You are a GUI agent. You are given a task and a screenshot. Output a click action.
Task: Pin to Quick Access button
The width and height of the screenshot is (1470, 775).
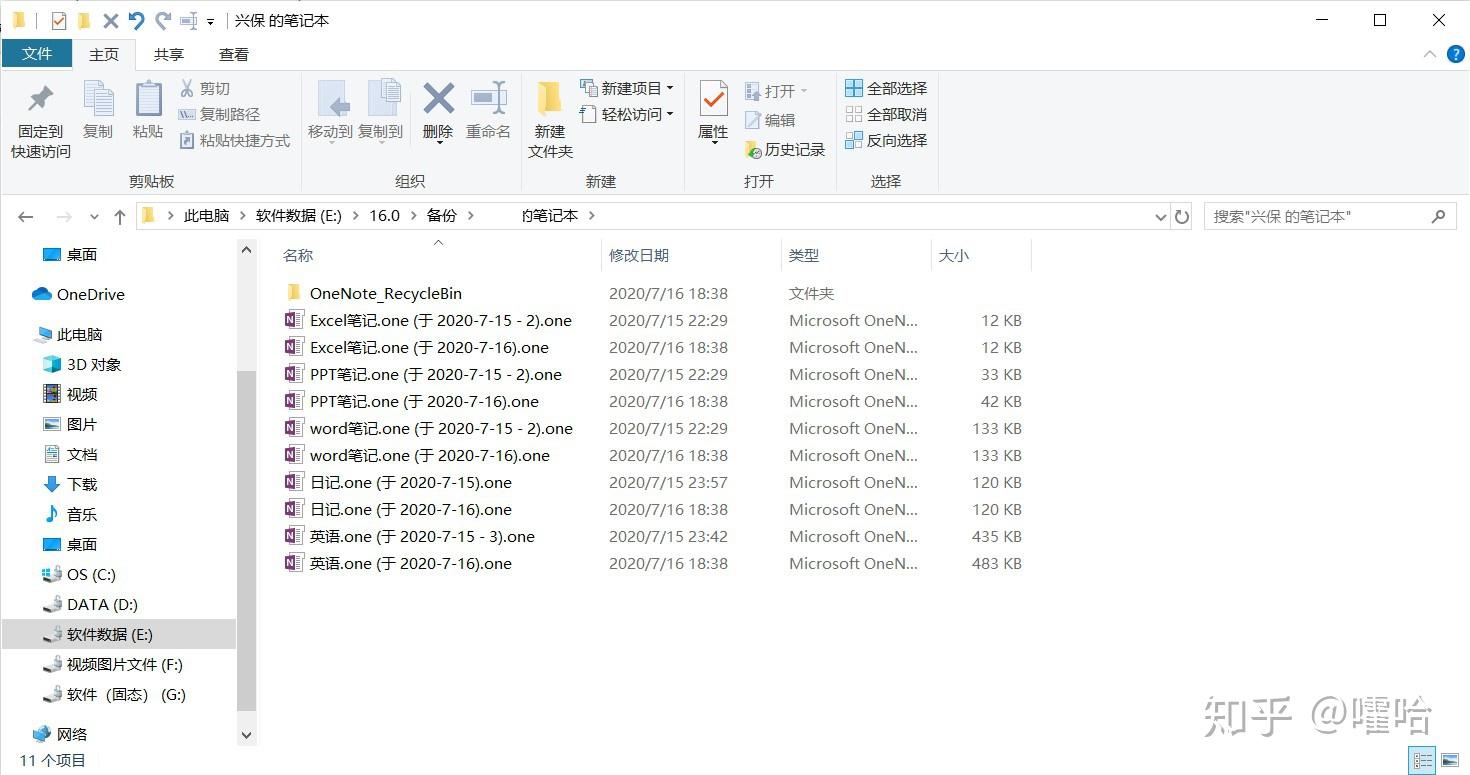[x=41, y=121]
